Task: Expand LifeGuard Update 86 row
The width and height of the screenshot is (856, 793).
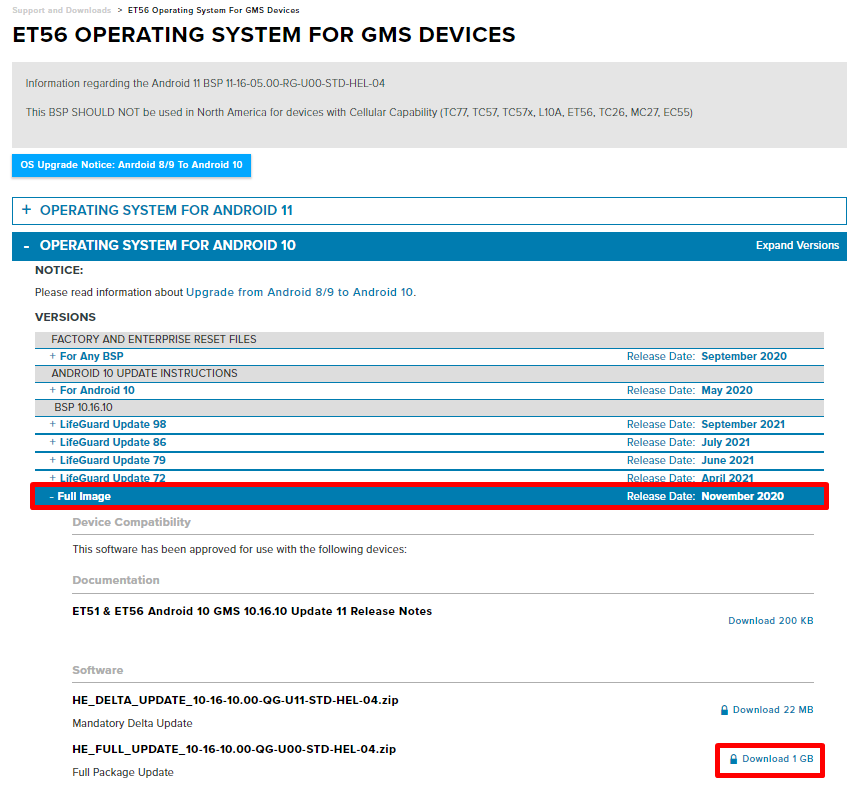Action: 429,443
